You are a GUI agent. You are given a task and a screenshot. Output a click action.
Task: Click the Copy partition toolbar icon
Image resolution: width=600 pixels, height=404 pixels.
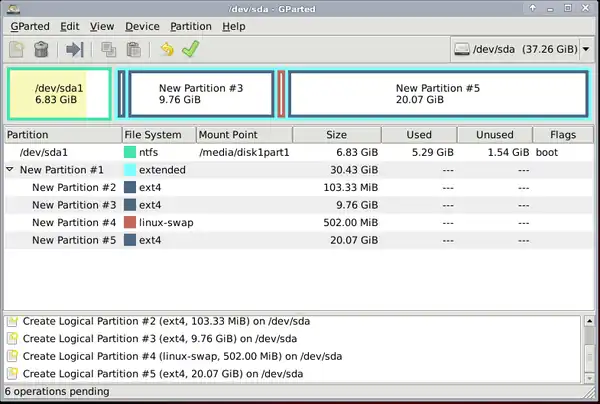107,48
